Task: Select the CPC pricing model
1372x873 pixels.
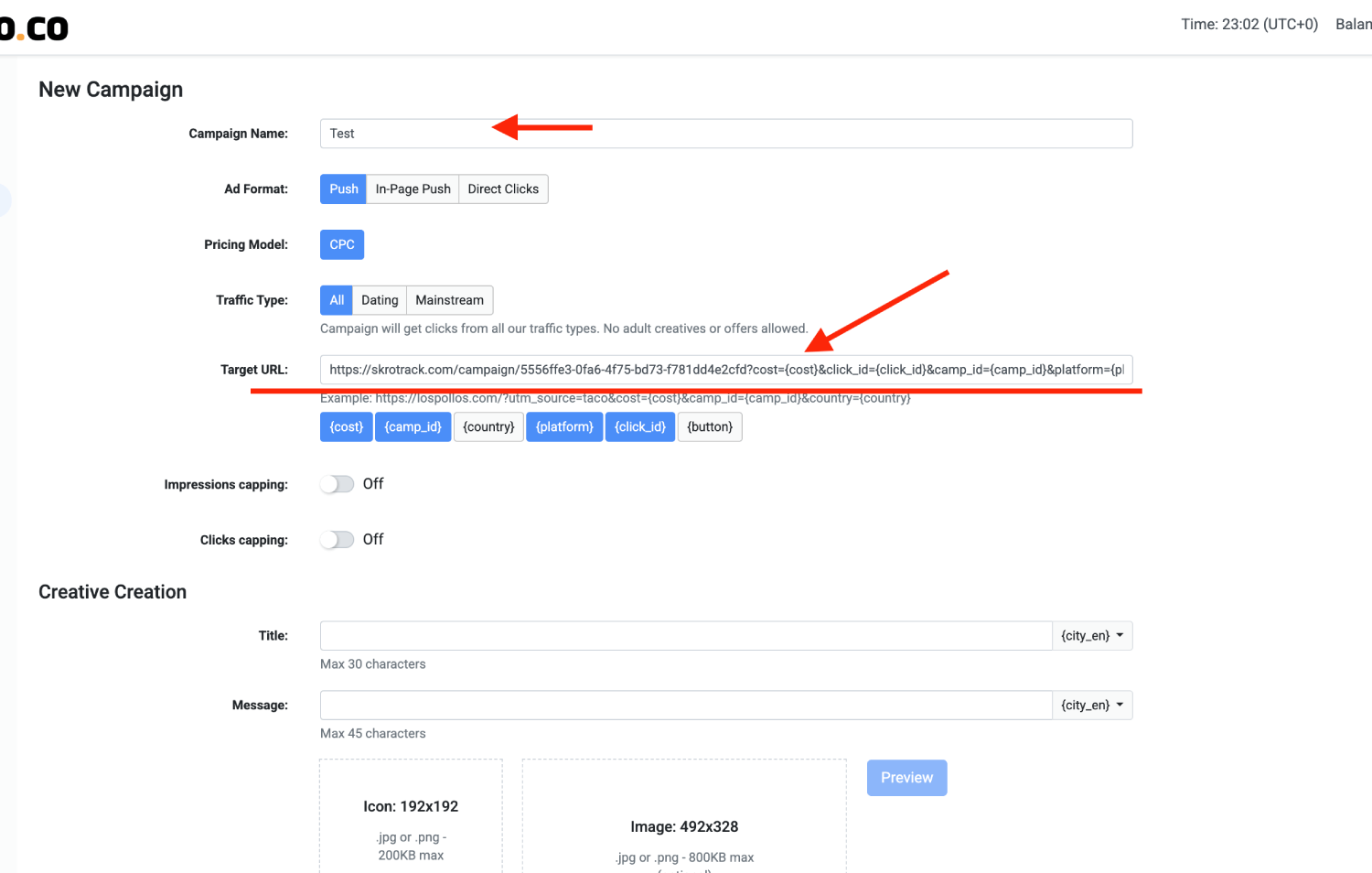Action: 342,245
